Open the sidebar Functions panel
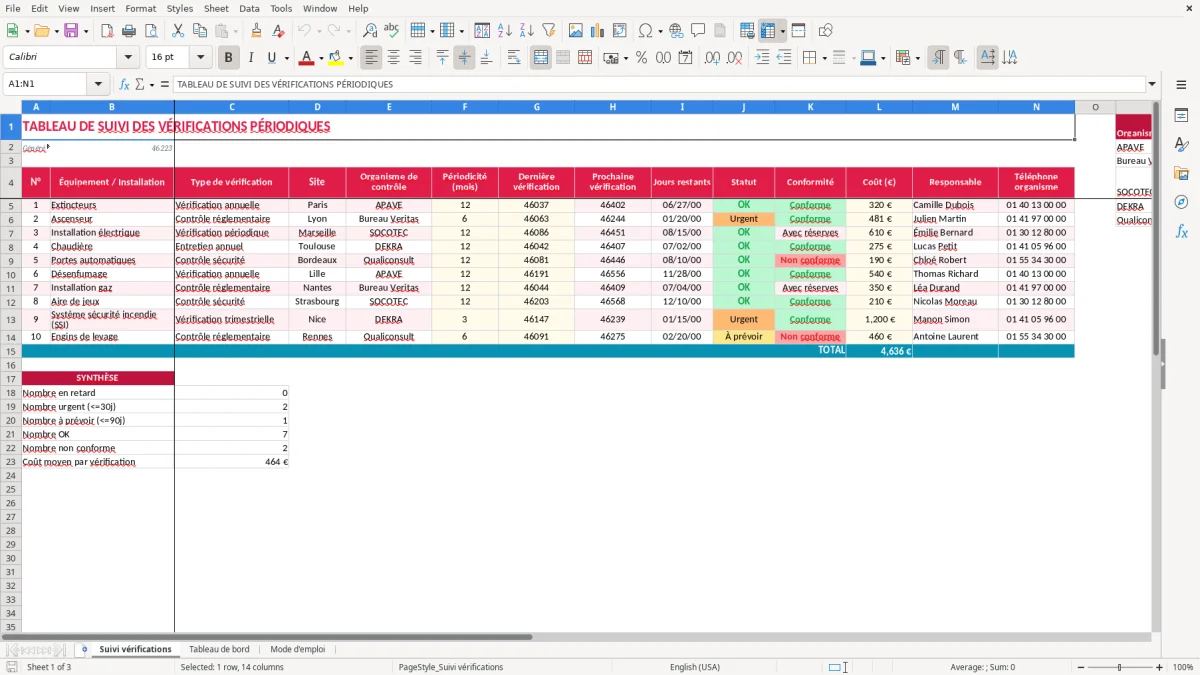The image size is (1200, 675). point(1181,231)
